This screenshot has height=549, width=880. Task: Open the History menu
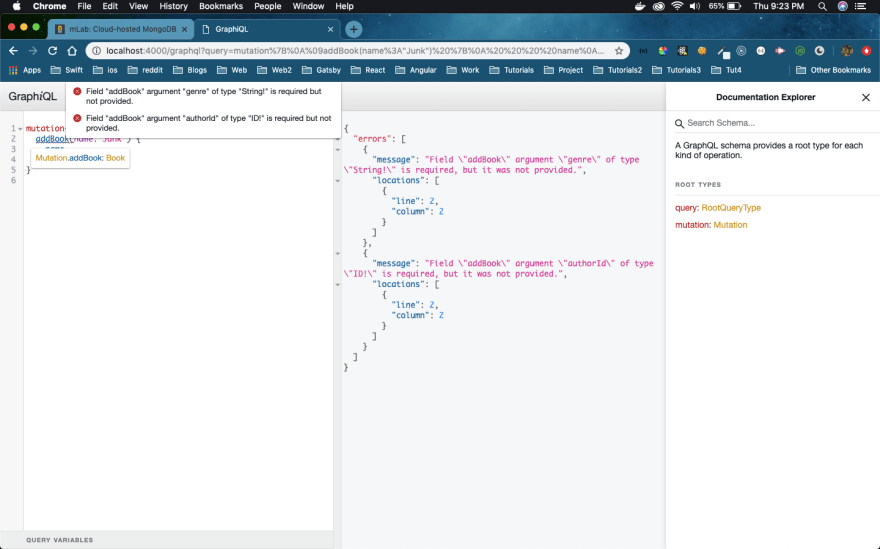[x=173, y=6]
